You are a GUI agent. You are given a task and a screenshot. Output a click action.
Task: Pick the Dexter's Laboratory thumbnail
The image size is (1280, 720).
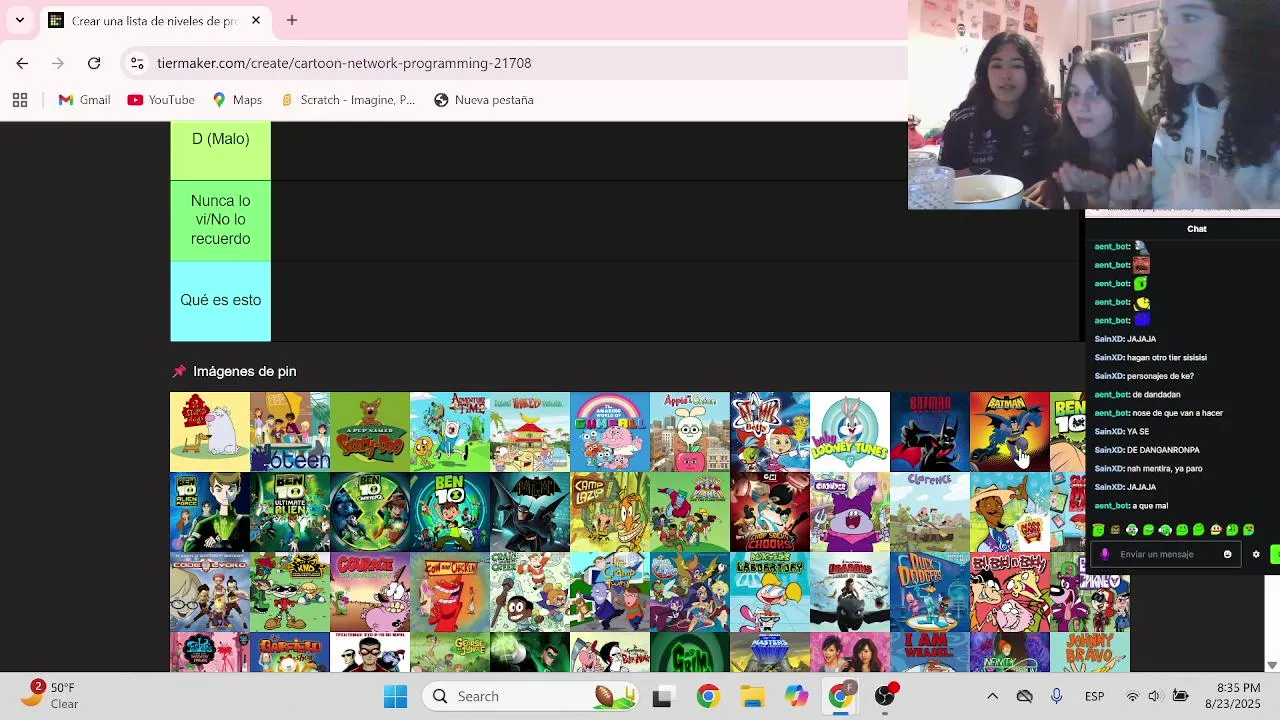click(770, 592)
